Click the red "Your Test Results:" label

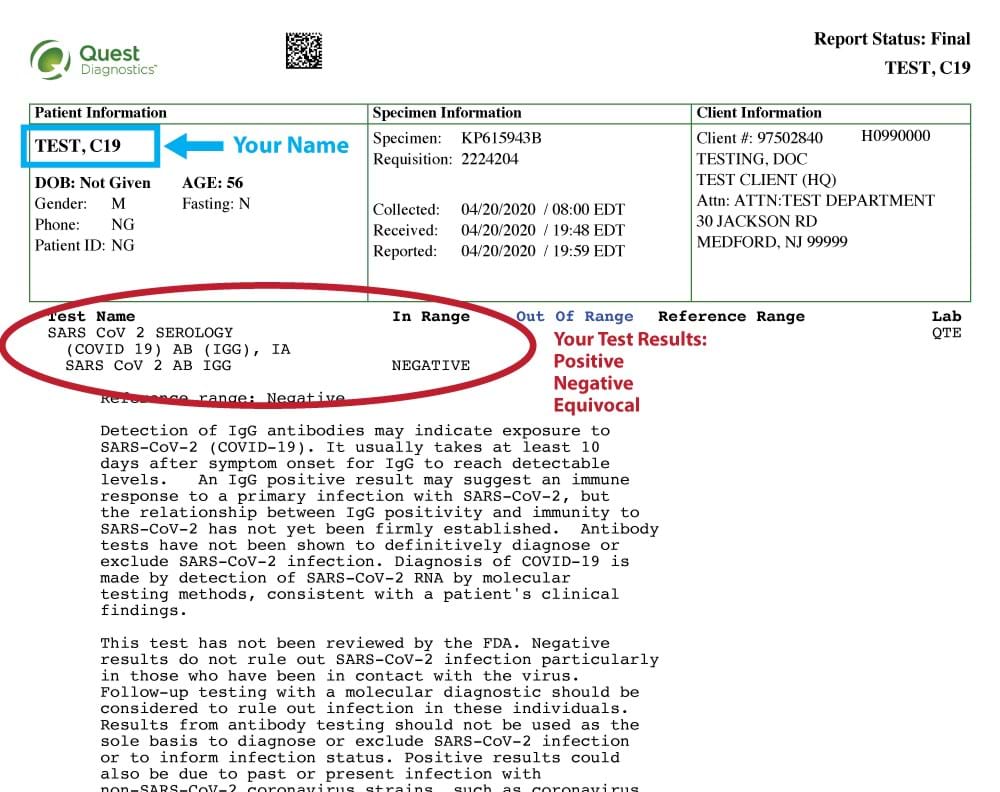click(x=630, y=340)
